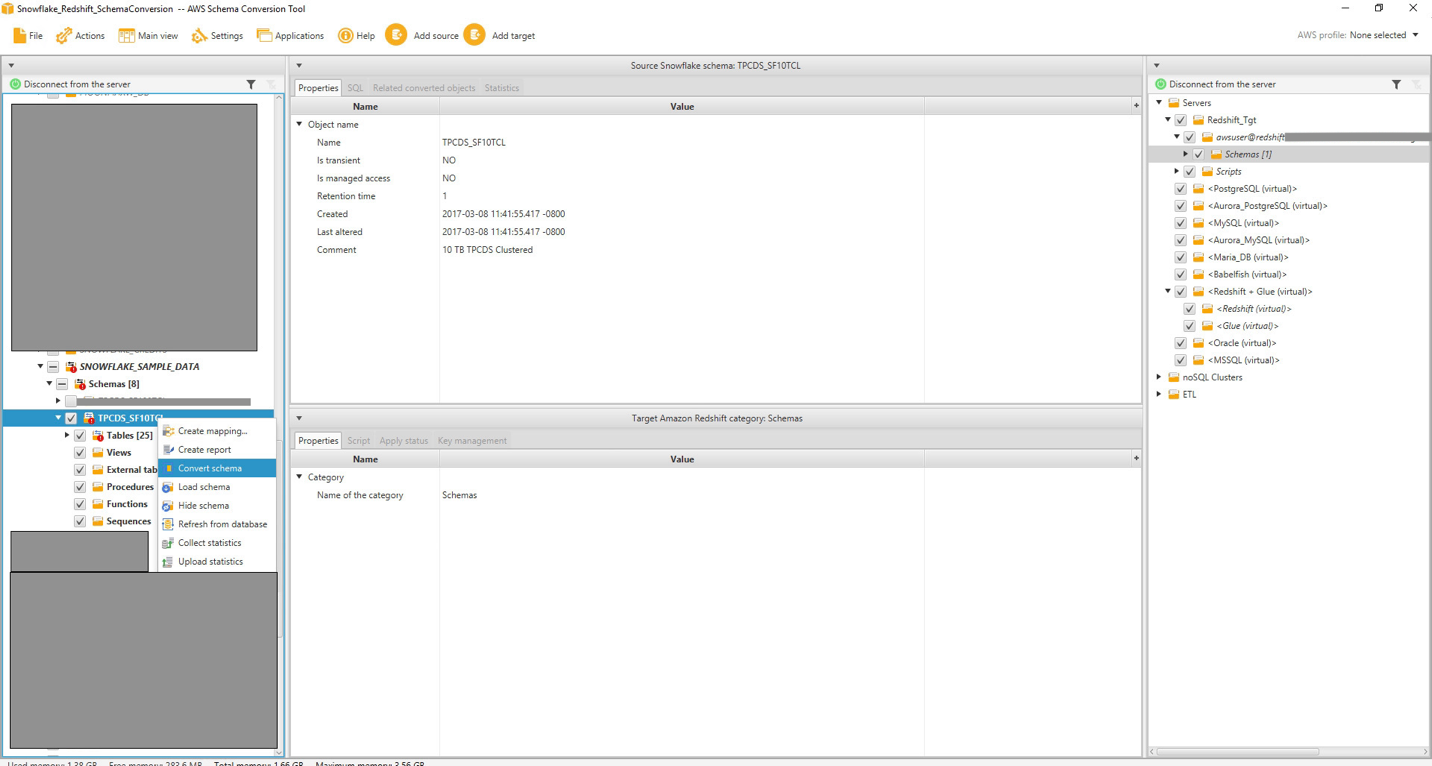Click the Add source button
Viewport: 1432px width, 766px height.
tap(422, 36)
